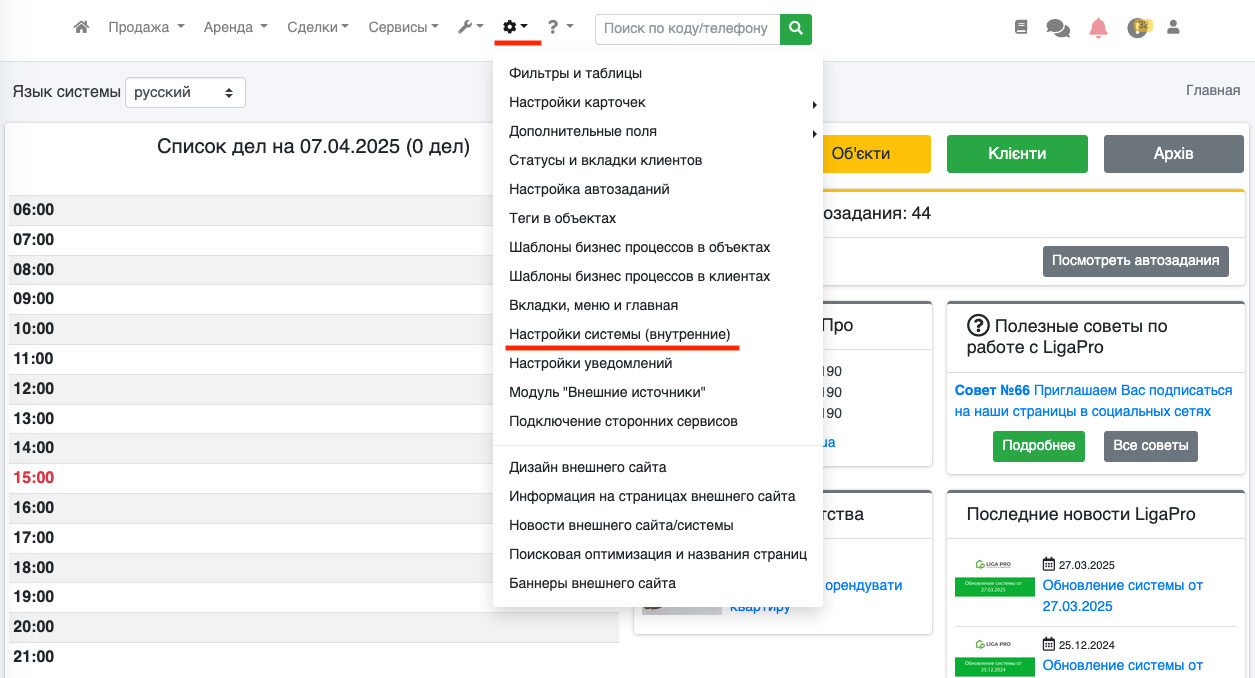Screen dimensions: 1255x678
Task: Open the chat messages icon
Action: click(x=1057, y=28)
